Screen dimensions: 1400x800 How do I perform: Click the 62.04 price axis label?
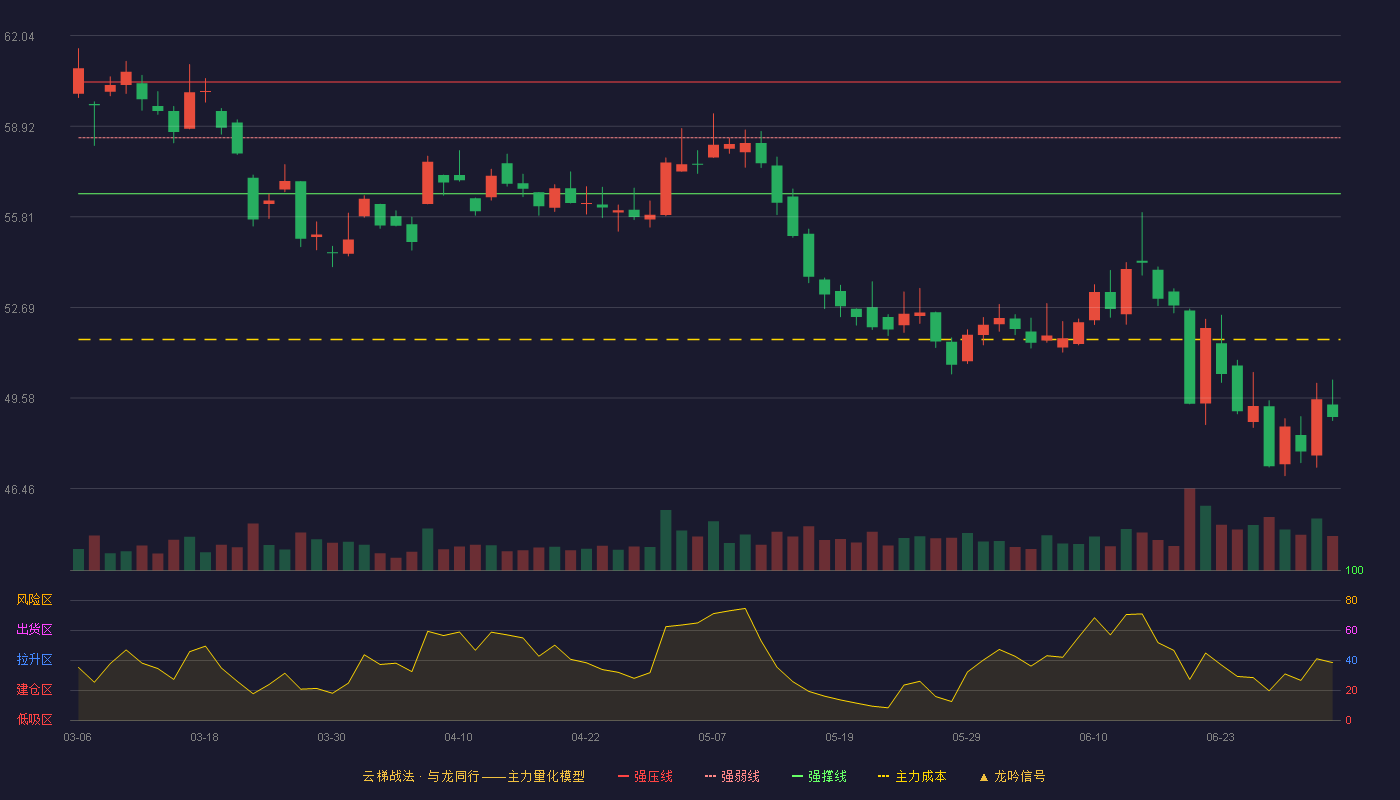coord(19,37)
